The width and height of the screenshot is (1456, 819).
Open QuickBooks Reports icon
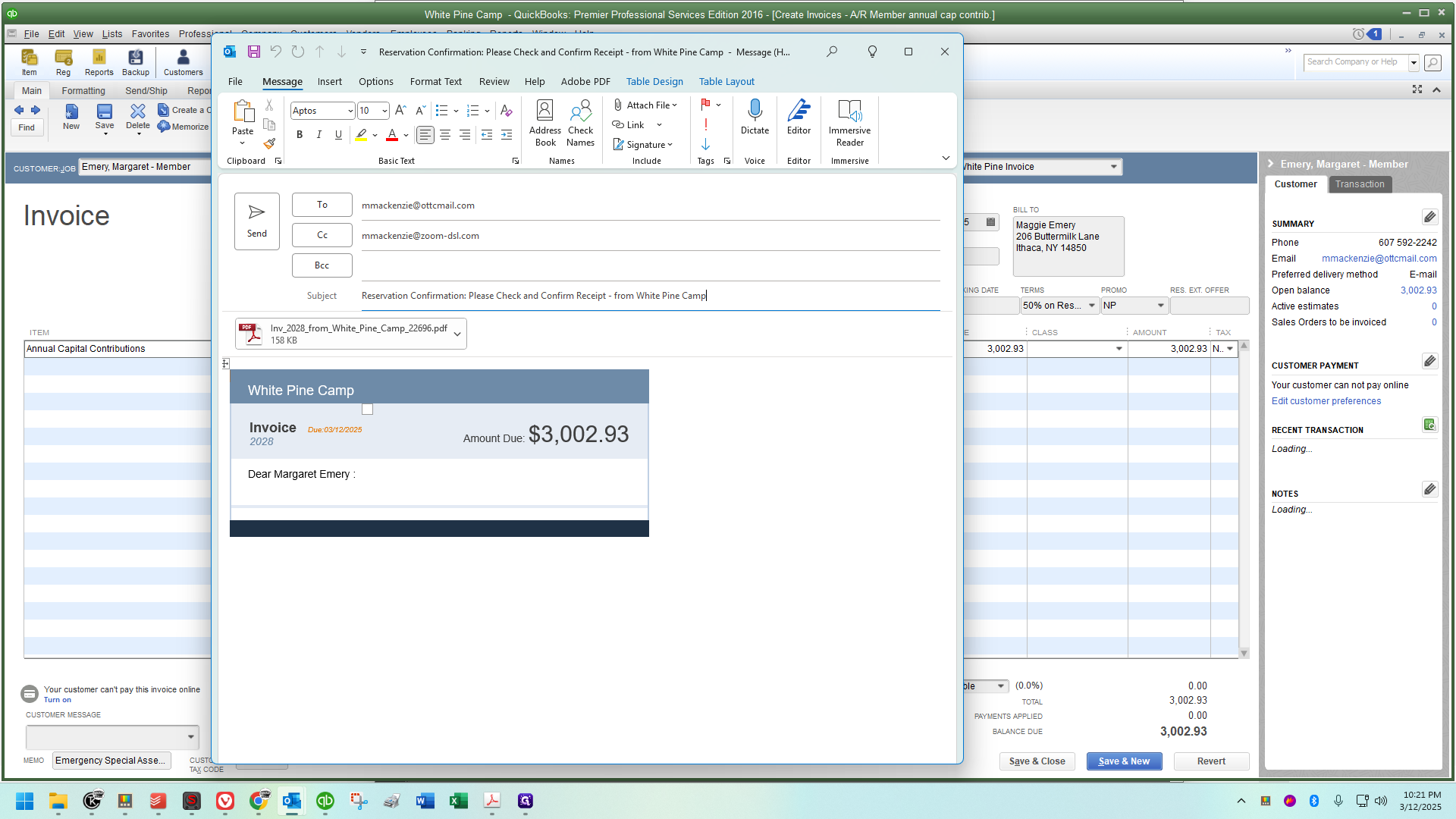coord(99,62)
